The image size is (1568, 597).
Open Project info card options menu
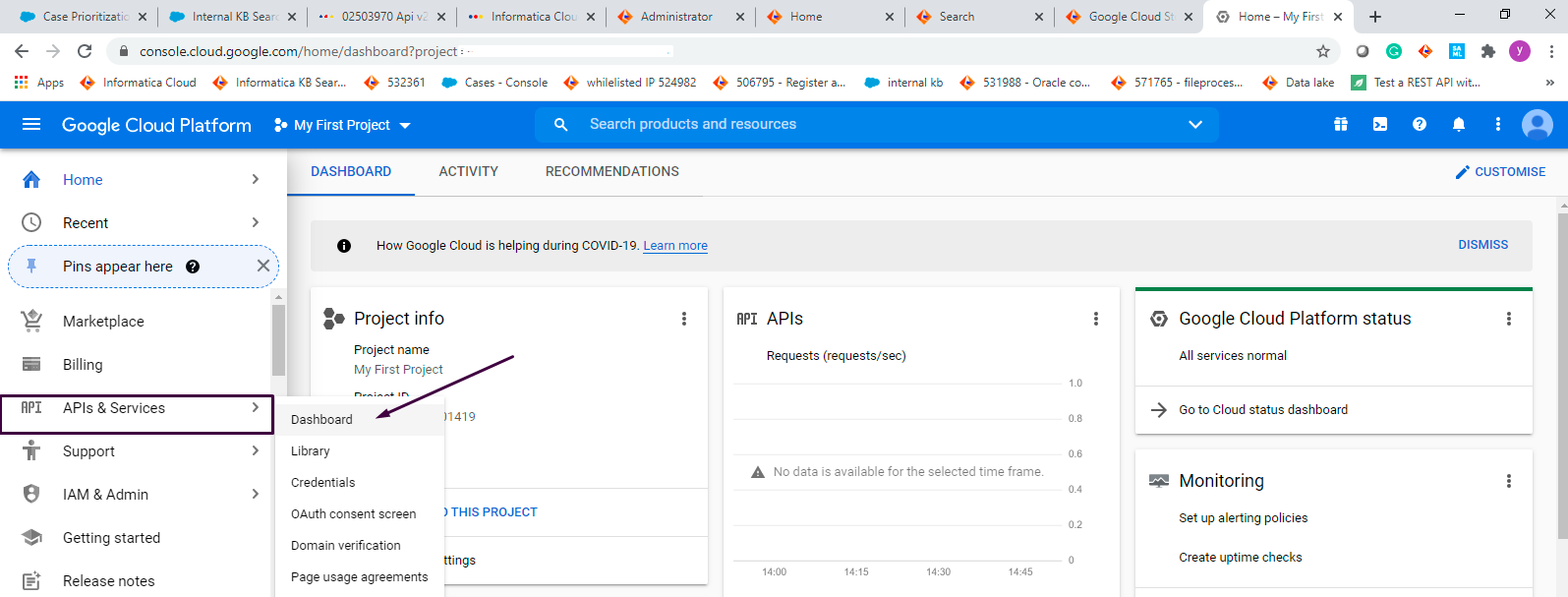[x=684, y=319]
